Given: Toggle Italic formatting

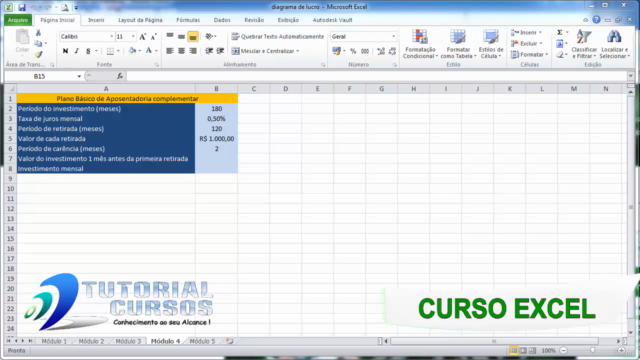Looking at the screenshot, I should click(76, 51).
